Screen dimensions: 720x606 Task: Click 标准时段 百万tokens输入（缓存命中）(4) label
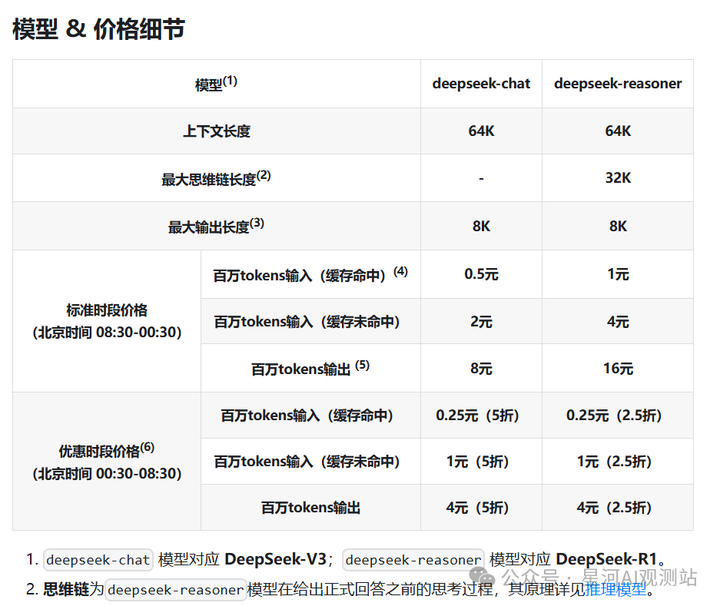(310, 275)
